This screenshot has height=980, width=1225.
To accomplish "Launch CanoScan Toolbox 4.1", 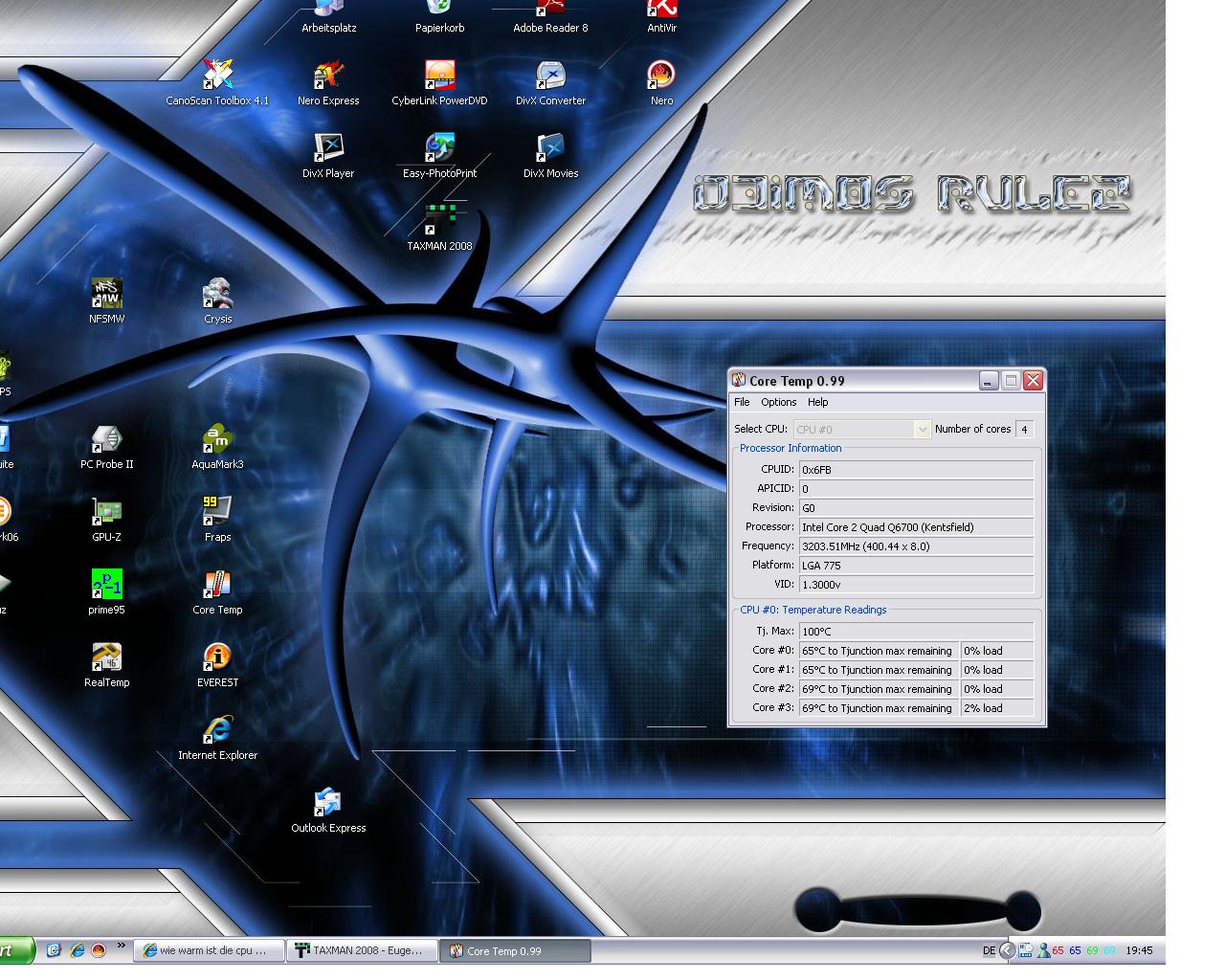I will [x=217, y=83].
